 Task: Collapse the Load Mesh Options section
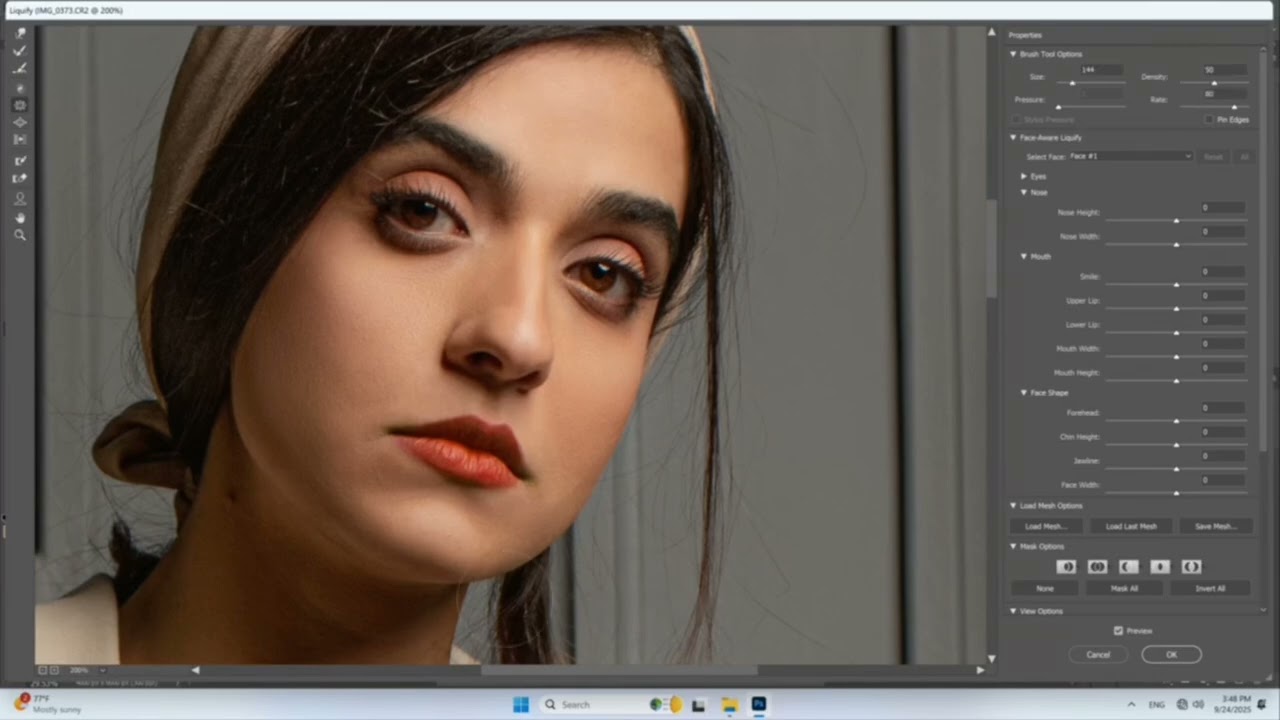(x=1013, y=505)
